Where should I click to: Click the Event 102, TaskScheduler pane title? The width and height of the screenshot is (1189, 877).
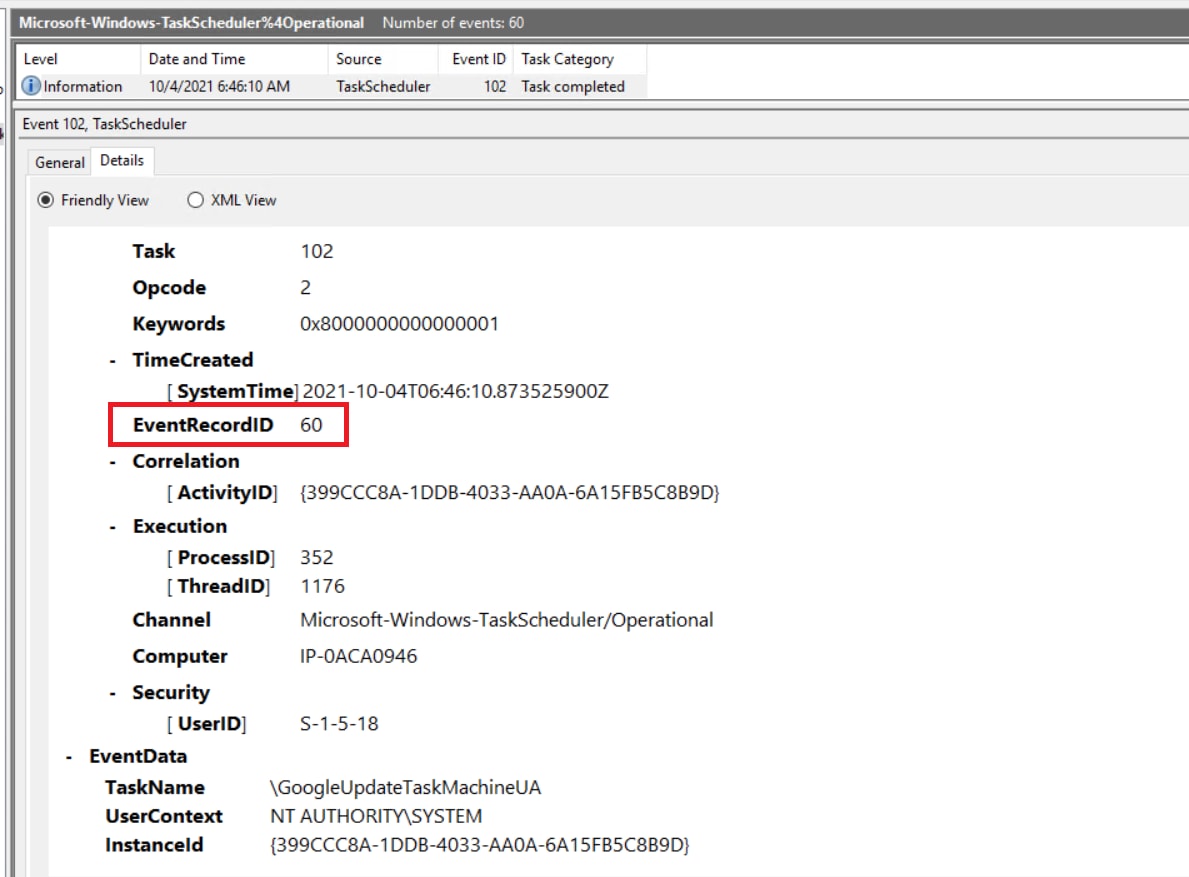click(105, 124)
